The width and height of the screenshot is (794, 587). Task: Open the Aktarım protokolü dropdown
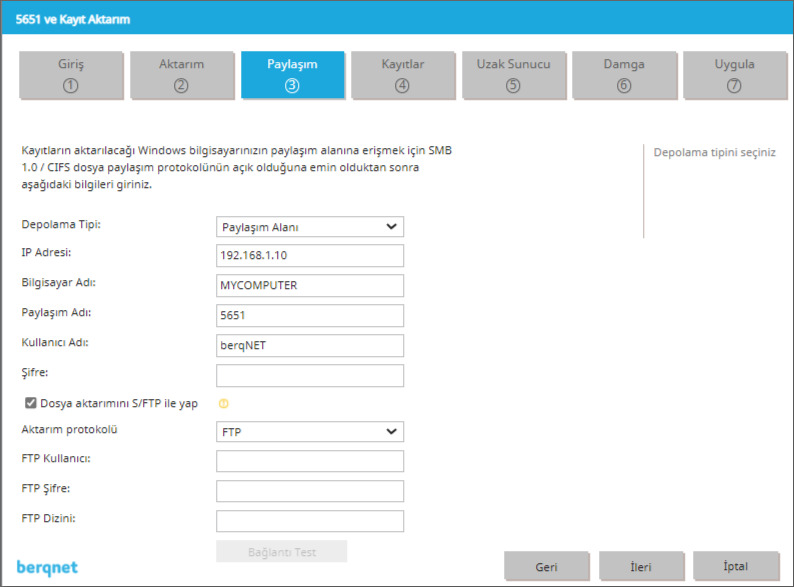tap(310, 432)
